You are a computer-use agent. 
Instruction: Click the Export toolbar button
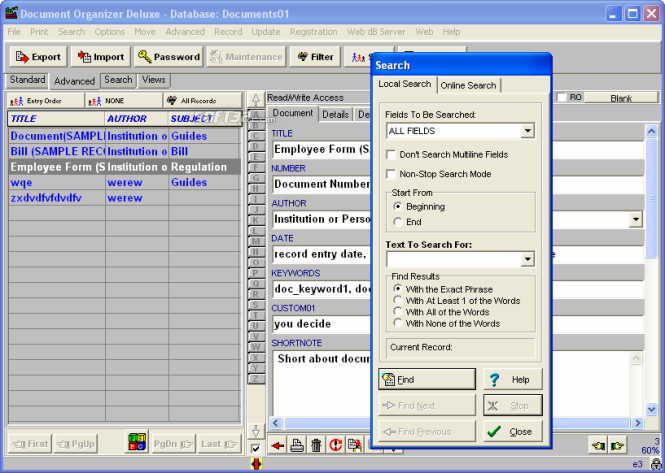[x=38, y=57]
